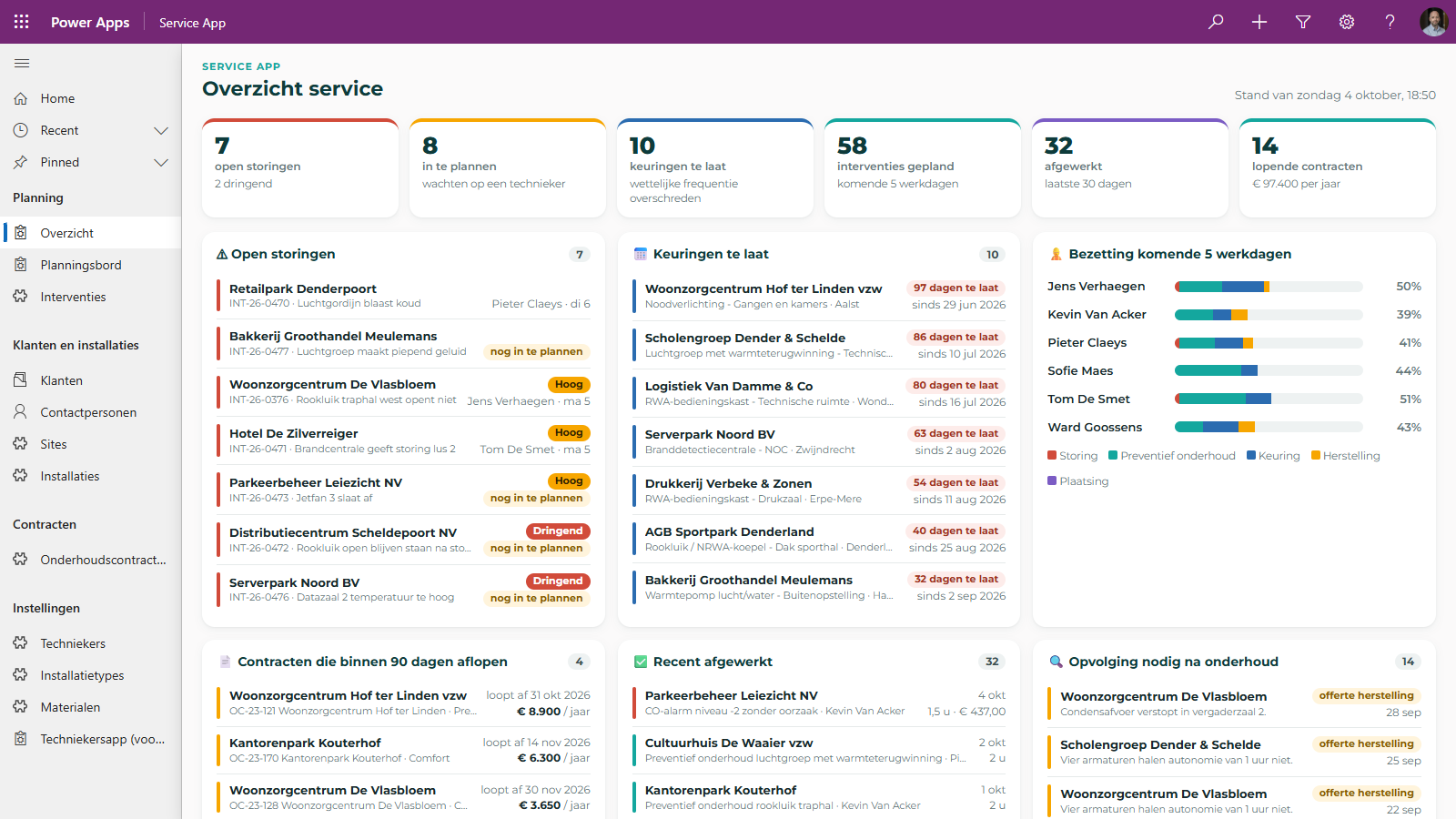Click the plus icon to add new record

(1259, 22)
